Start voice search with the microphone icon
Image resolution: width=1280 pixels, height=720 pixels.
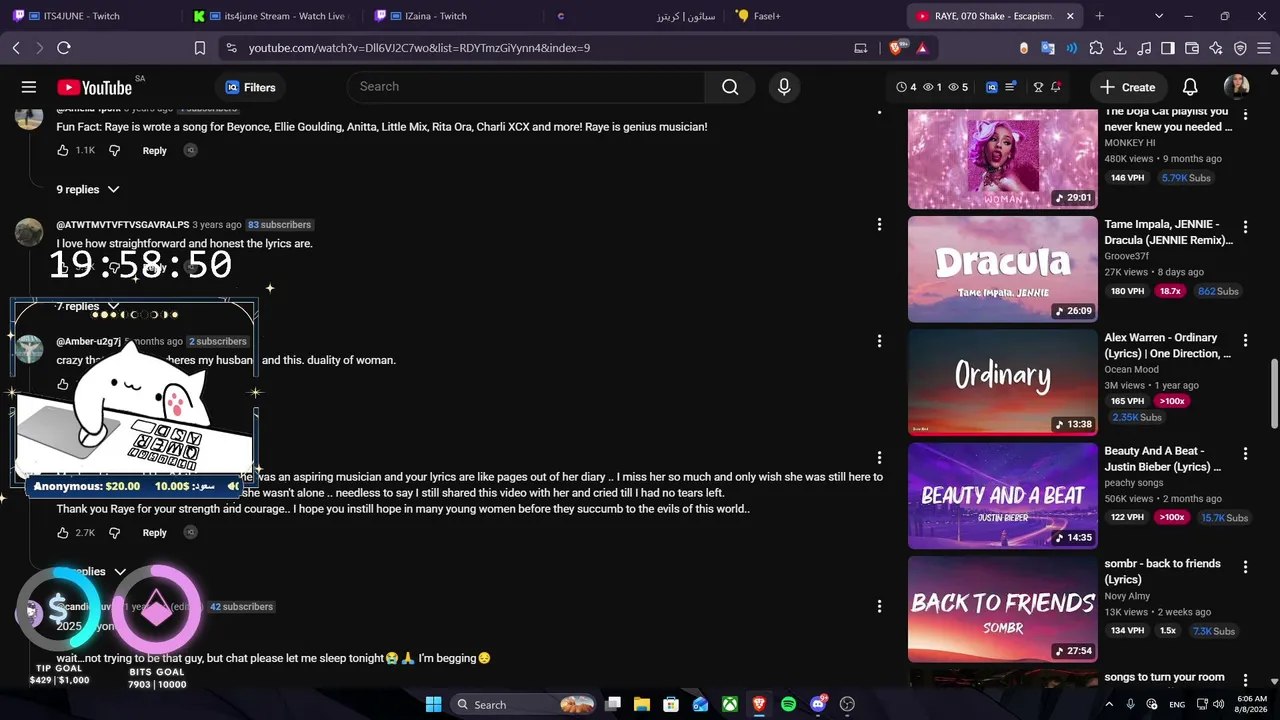pos(784,87)
